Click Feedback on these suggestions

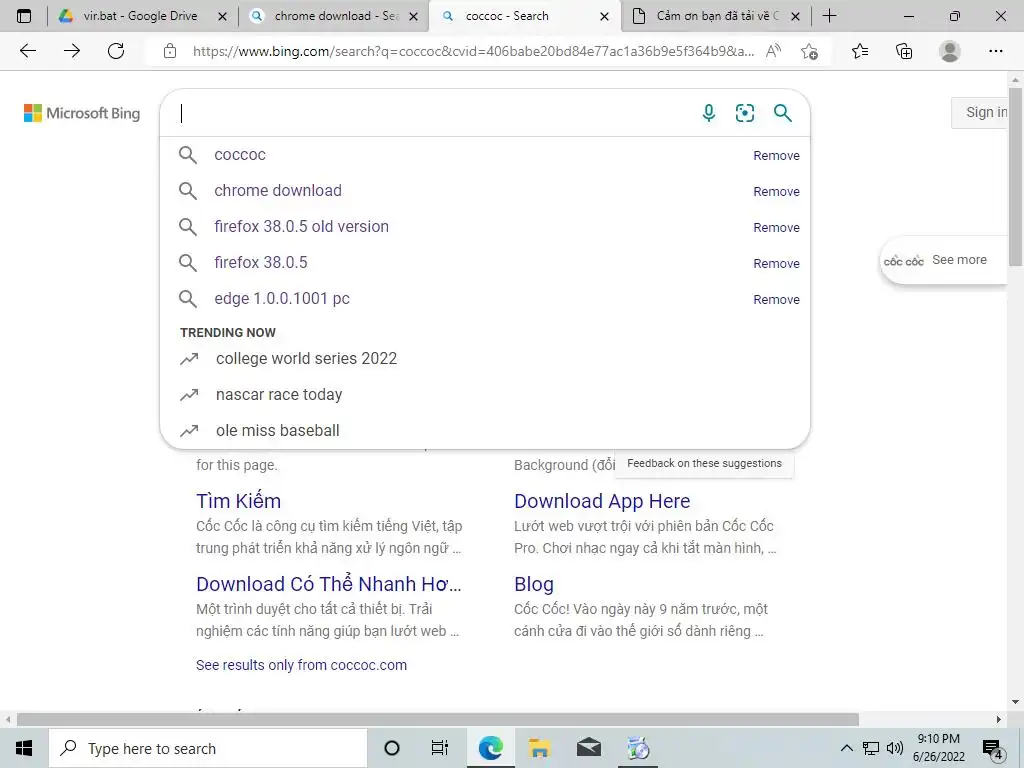click(704, 463)
